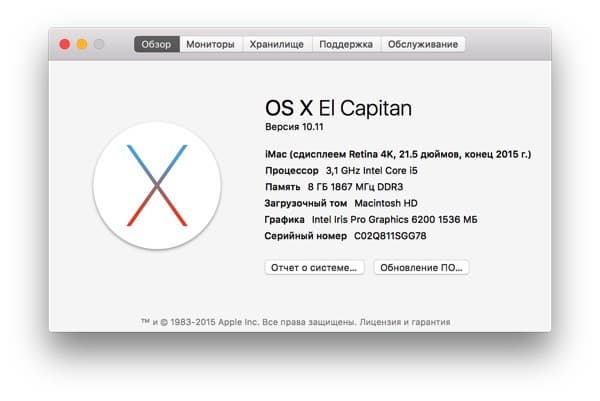The width and height of the screenshot is (600, 401).
Task: Click the iMac Retina 4K model line
Action: tap(398, 154)
